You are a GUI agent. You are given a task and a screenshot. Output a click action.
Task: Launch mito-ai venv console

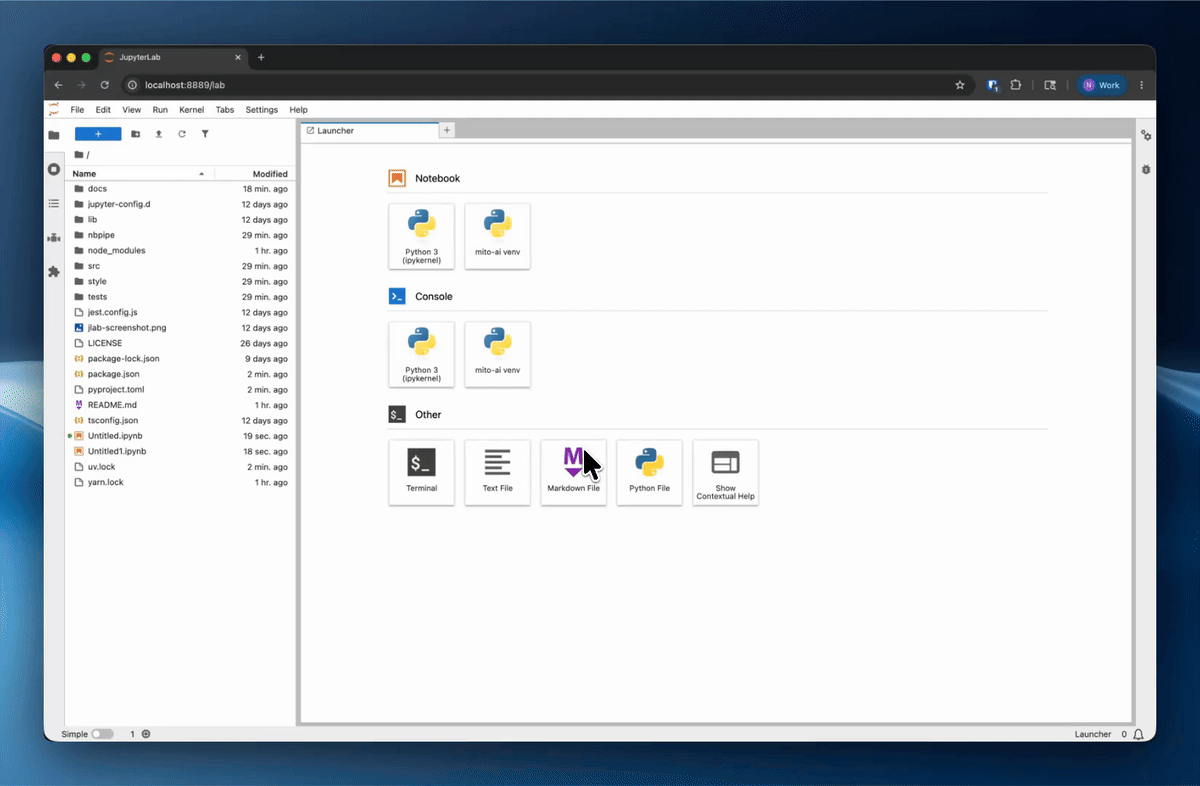497,354
